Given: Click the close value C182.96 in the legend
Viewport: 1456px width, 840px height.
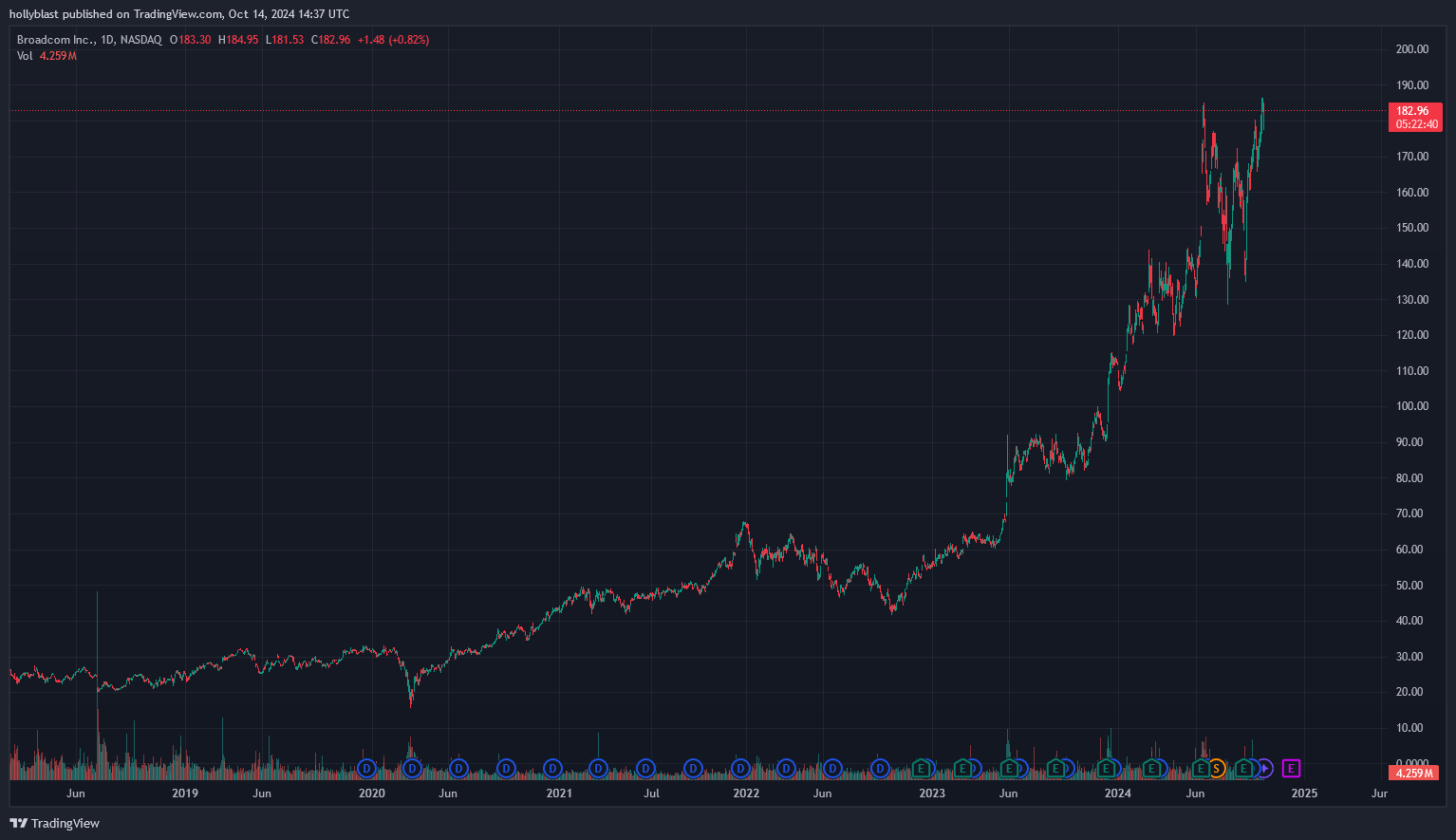Looking at the screenshot, I should click(330, 40).
